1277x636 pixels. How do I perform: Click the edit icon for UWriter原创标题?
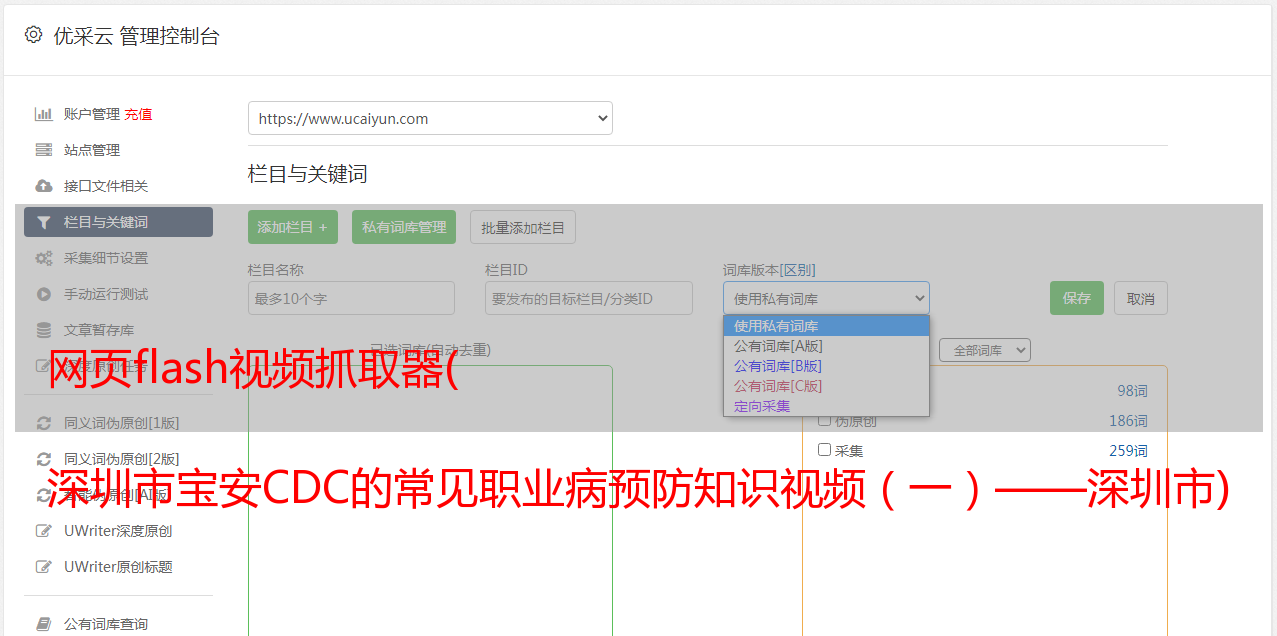point(43,567)
